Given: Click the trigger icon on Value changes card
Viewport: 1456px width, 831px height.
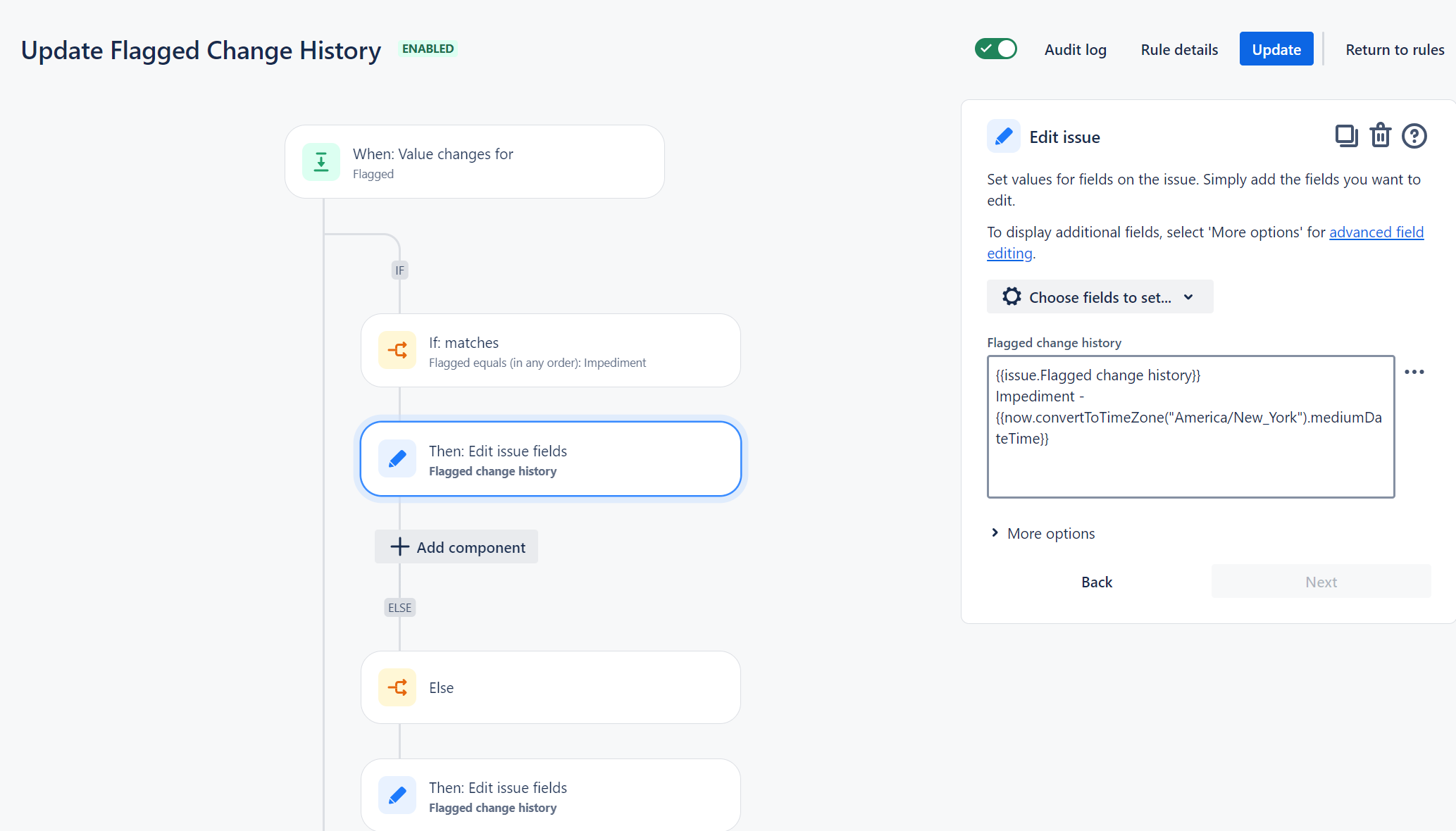Looking at the screenshot, I should pyautogui.click(x=321, y=162).
